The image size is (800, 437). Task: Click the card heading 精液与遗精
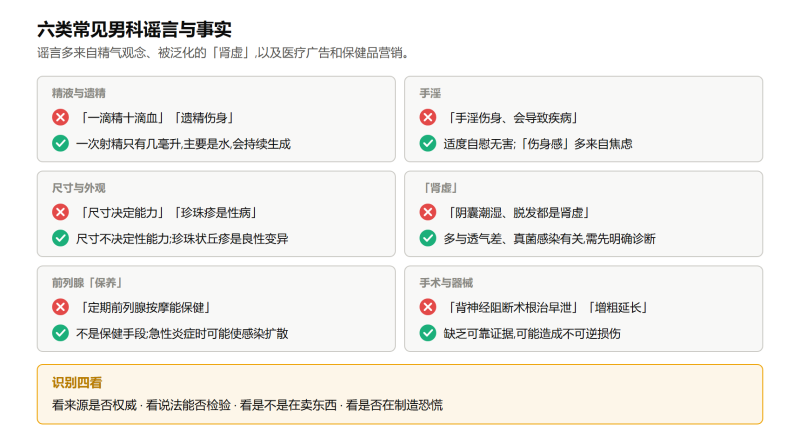coord(79,93)
